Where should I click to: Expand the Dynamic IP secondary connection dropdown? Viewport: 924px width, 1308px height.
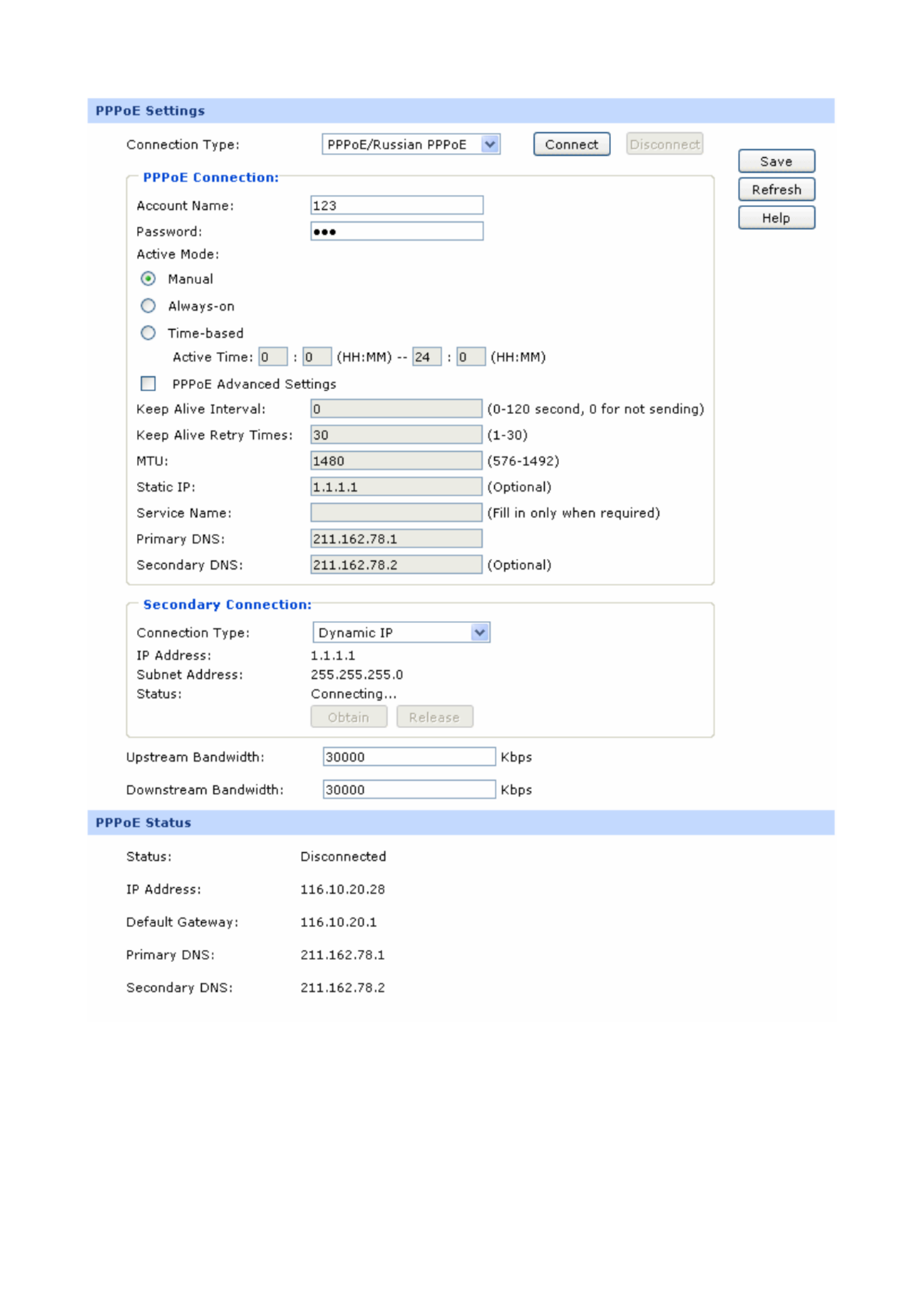pos(401,632)
